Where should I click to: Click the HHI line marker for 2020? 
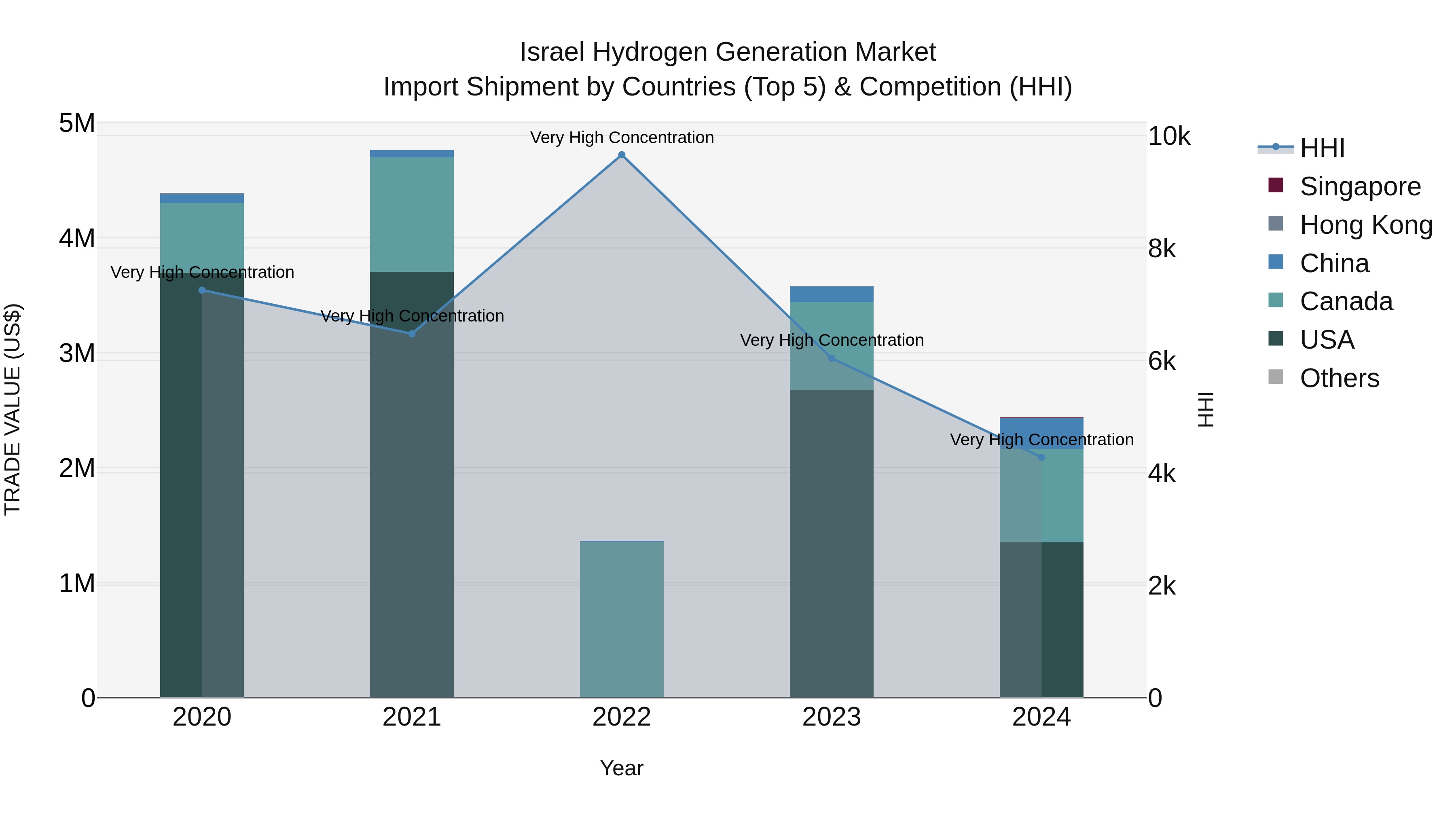click(x=202, y=290)
